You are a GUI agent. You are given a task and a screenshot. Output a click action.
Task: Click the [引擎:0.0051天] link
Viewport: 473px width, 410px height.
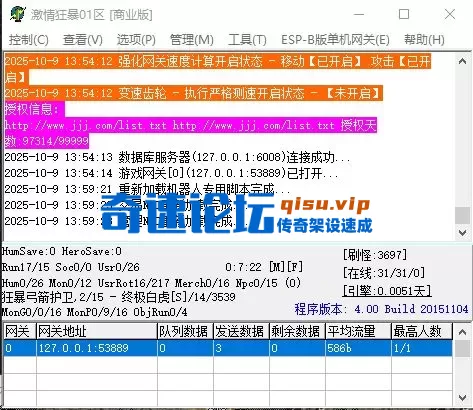click(387, 291)
